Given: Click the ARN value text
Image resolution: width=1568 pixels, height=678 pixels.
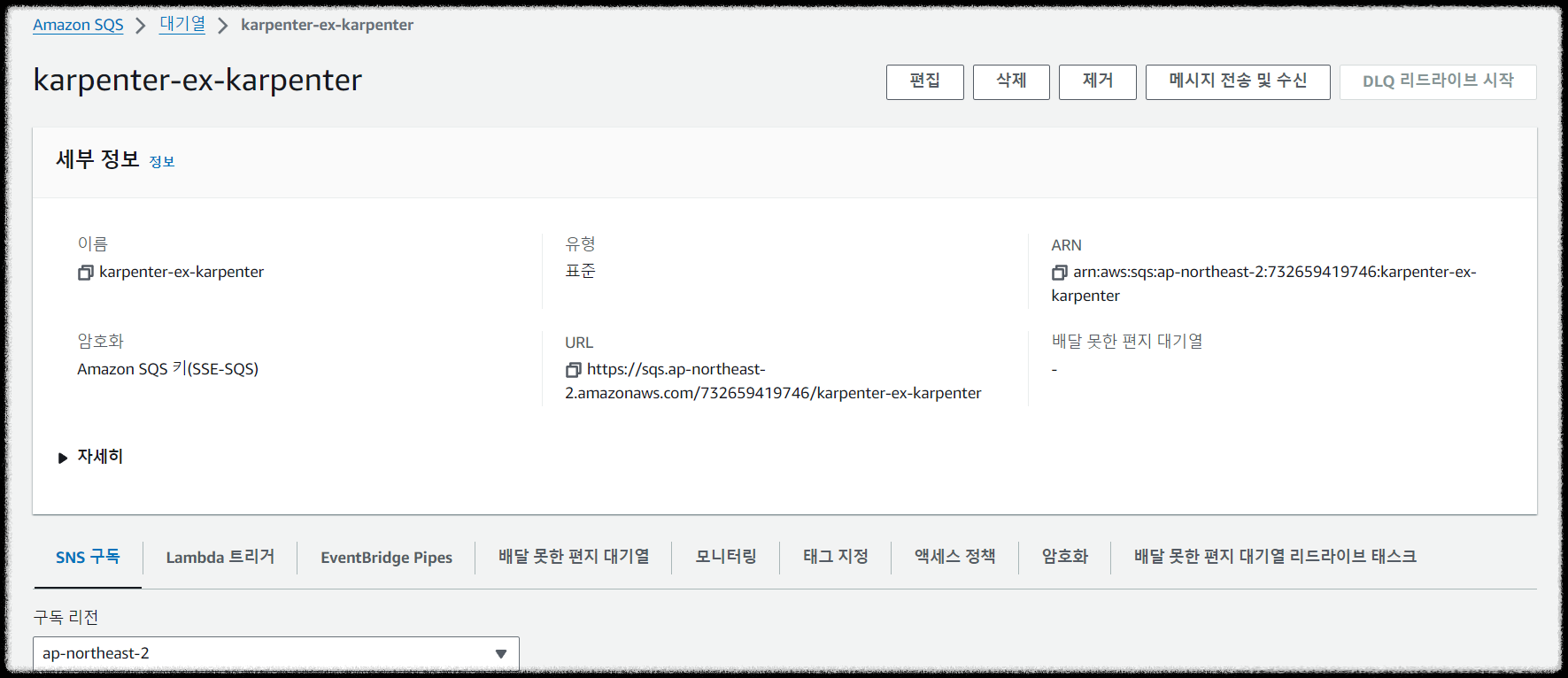Looking at the screenshot, I should [x=1264, y=284].
